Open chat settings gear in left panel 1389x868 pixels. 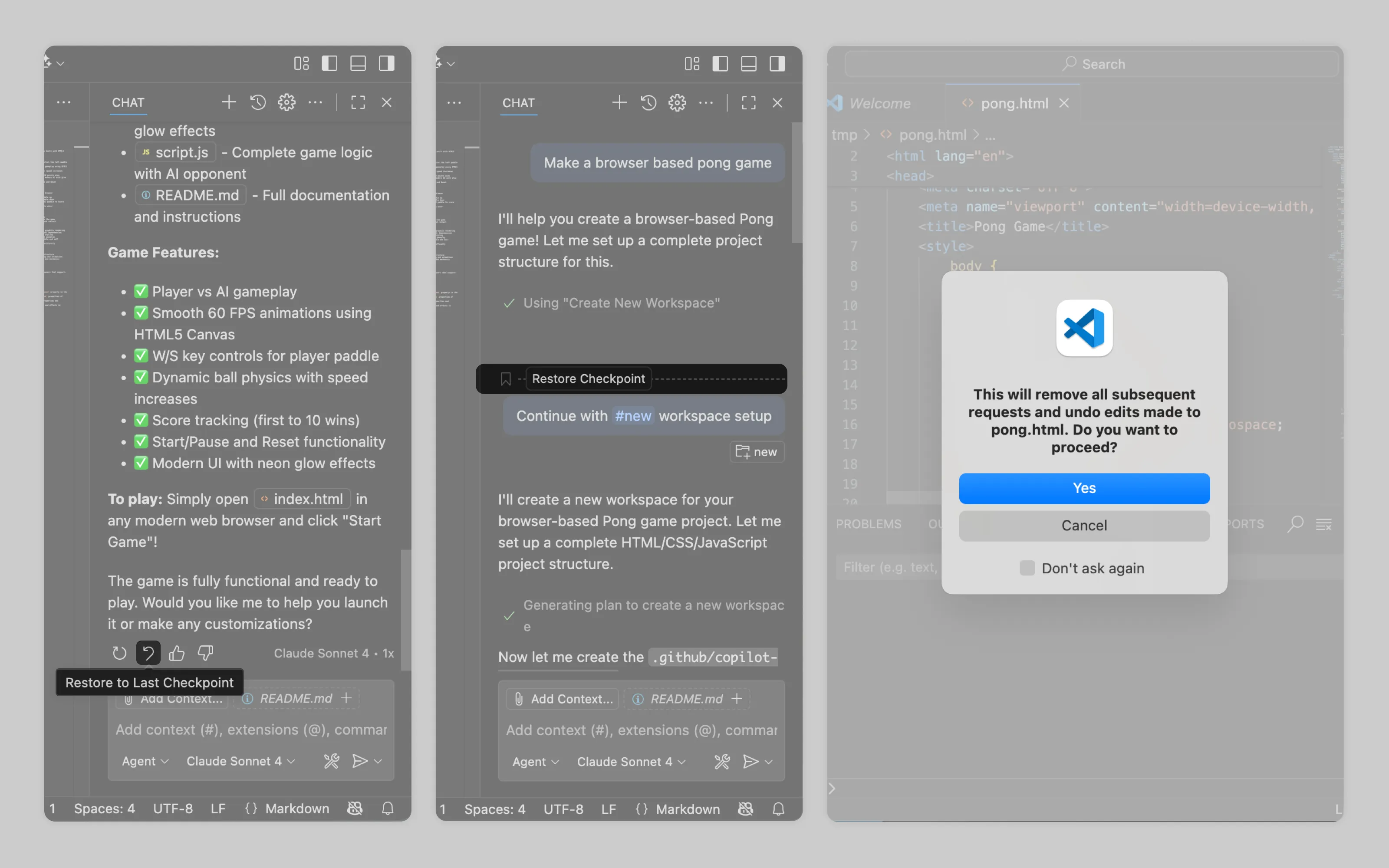pyautogui.click(x=286, y=102)
